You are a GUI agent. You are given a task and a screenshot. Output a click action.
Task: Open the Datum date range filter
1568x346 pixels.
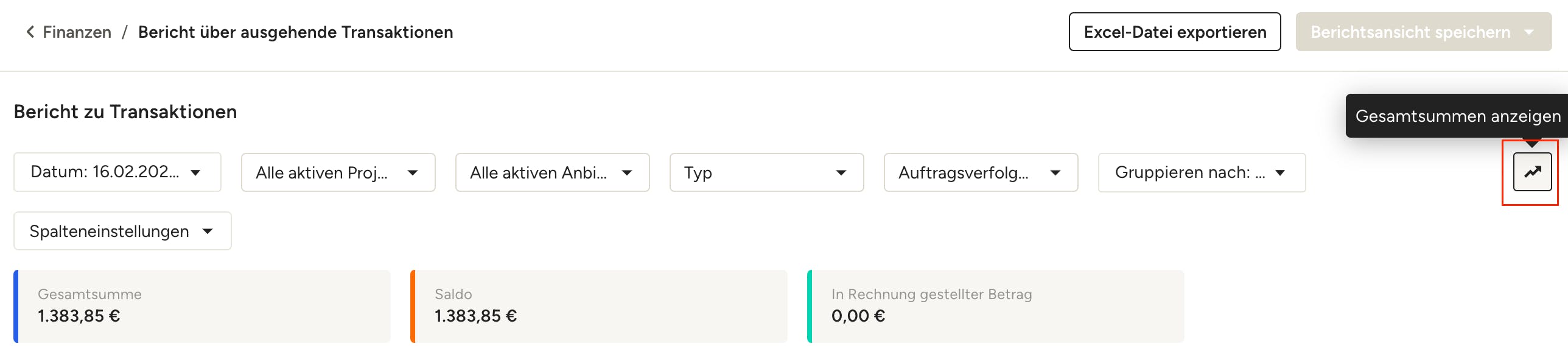coord(117,172)
